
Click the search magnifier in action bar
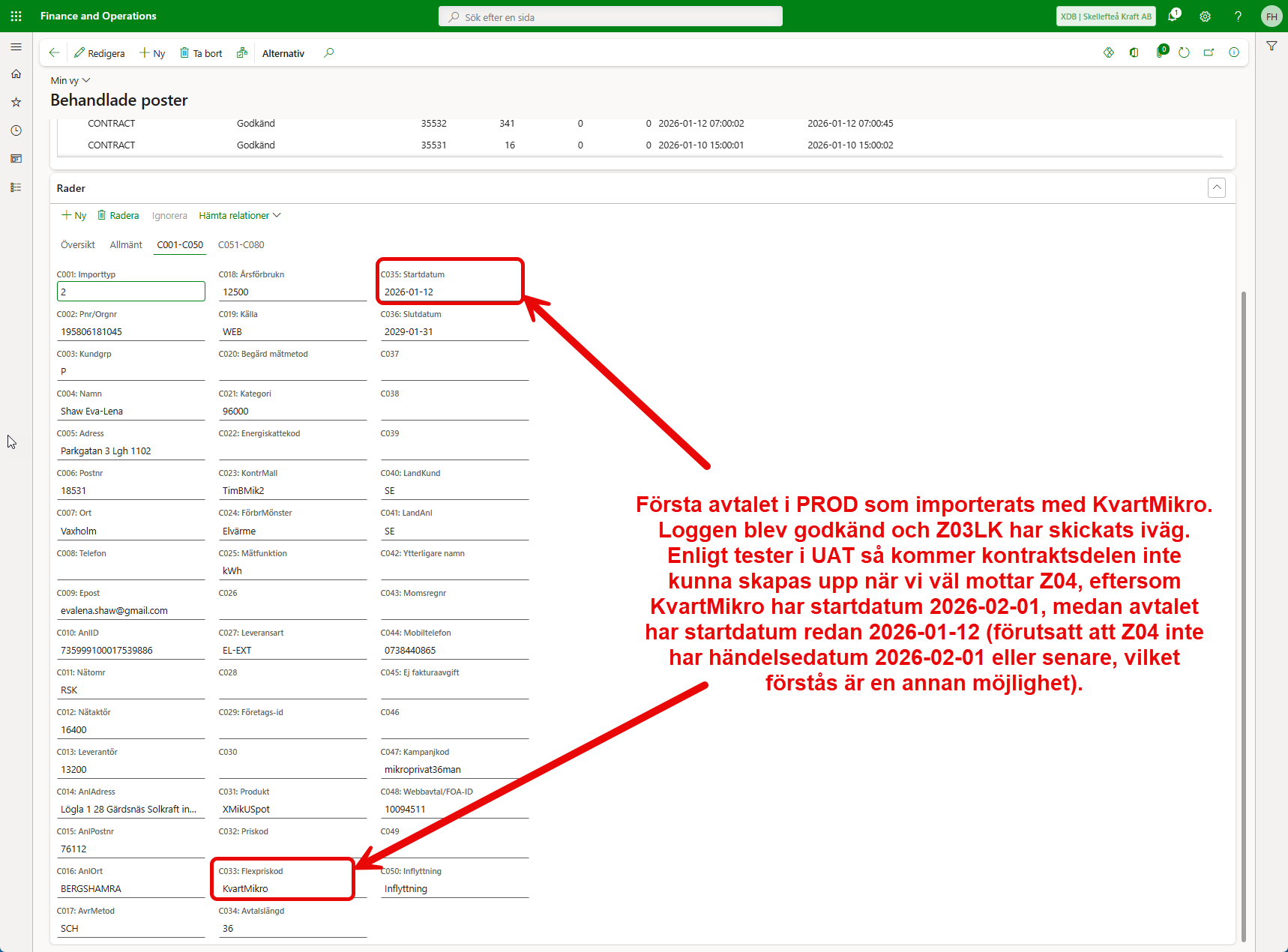(x=328, y=52)
